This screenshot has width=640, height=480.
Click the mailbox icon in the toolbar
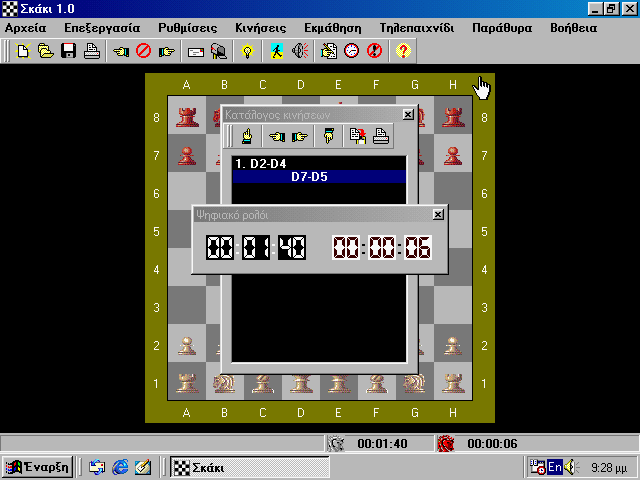[219, 51]
